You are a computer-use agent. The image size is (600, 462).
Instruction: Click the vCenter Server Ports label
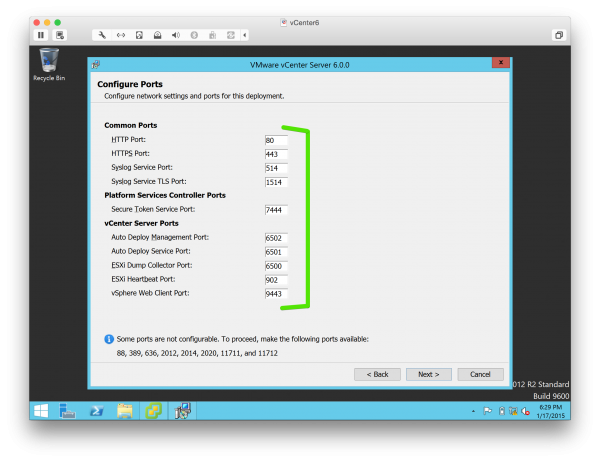pyautogui.click(x=141, y=223)
